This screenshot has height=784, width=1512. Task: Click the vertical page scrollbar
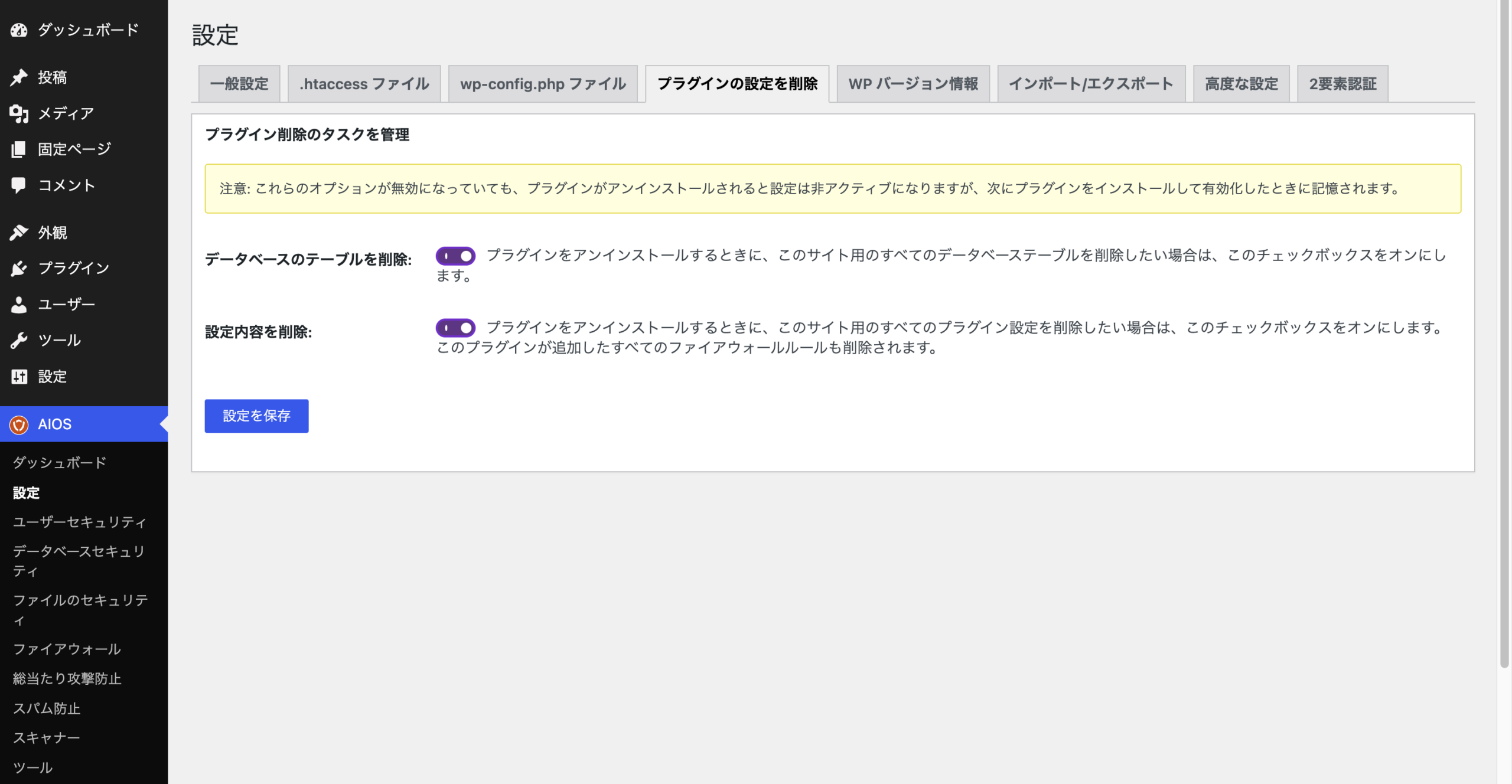pyautogui.click(x=1504, y=334)
